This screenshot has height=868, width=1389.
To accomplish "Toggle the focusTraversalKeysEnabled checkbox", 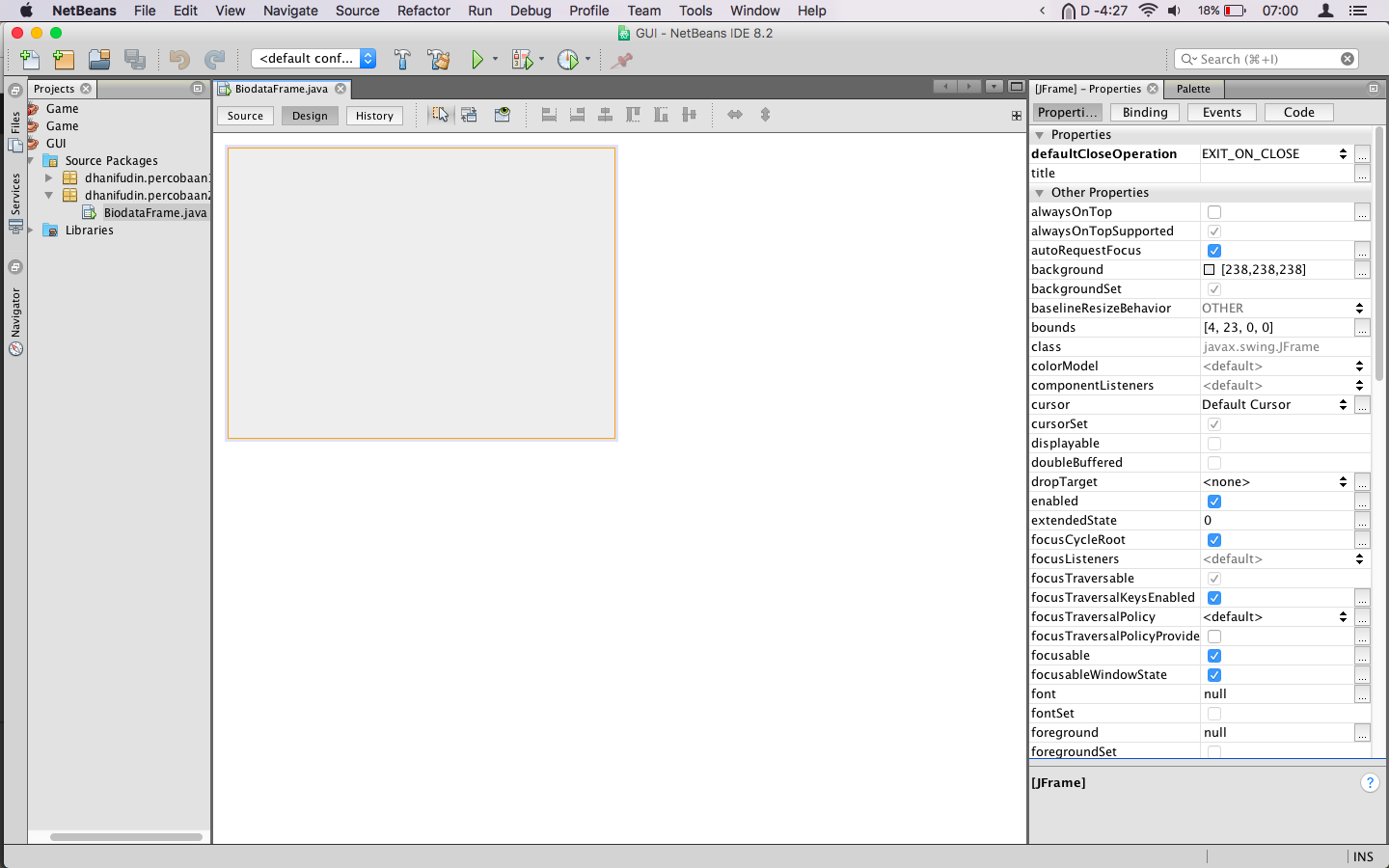I will (x=1214, y=598).
